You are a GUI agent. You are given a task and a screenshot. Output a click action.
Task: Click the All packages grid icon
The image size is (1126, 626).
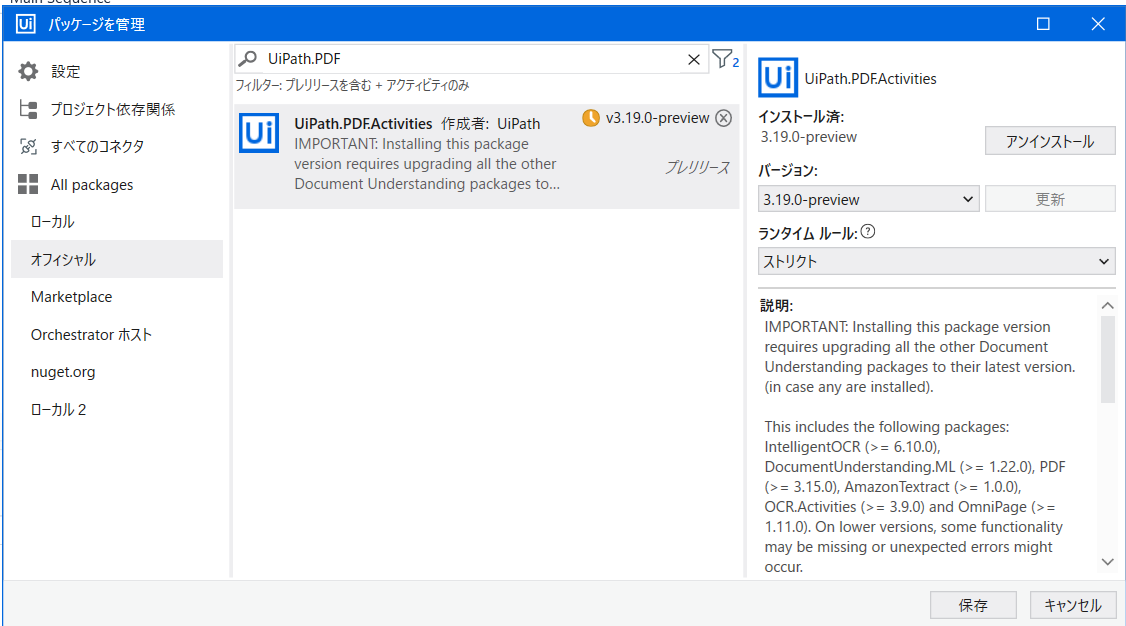point(28,184)
